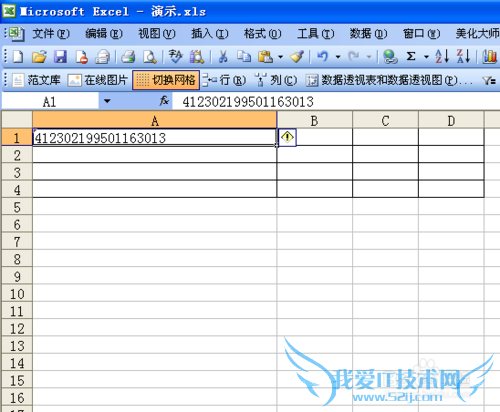Click the 在线图片 button
The image size is (500, 412).
pos(98,80)
